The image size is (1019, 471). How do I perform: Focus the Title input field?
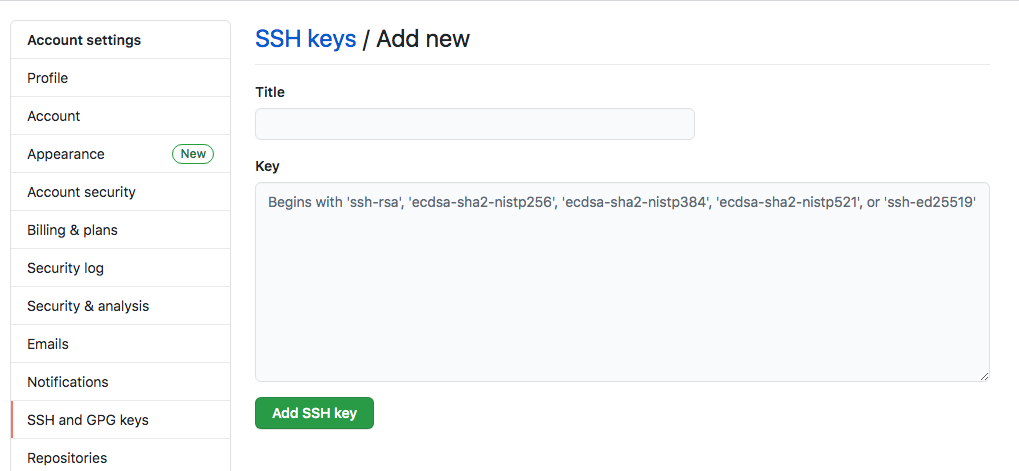[x=475, y=124]
